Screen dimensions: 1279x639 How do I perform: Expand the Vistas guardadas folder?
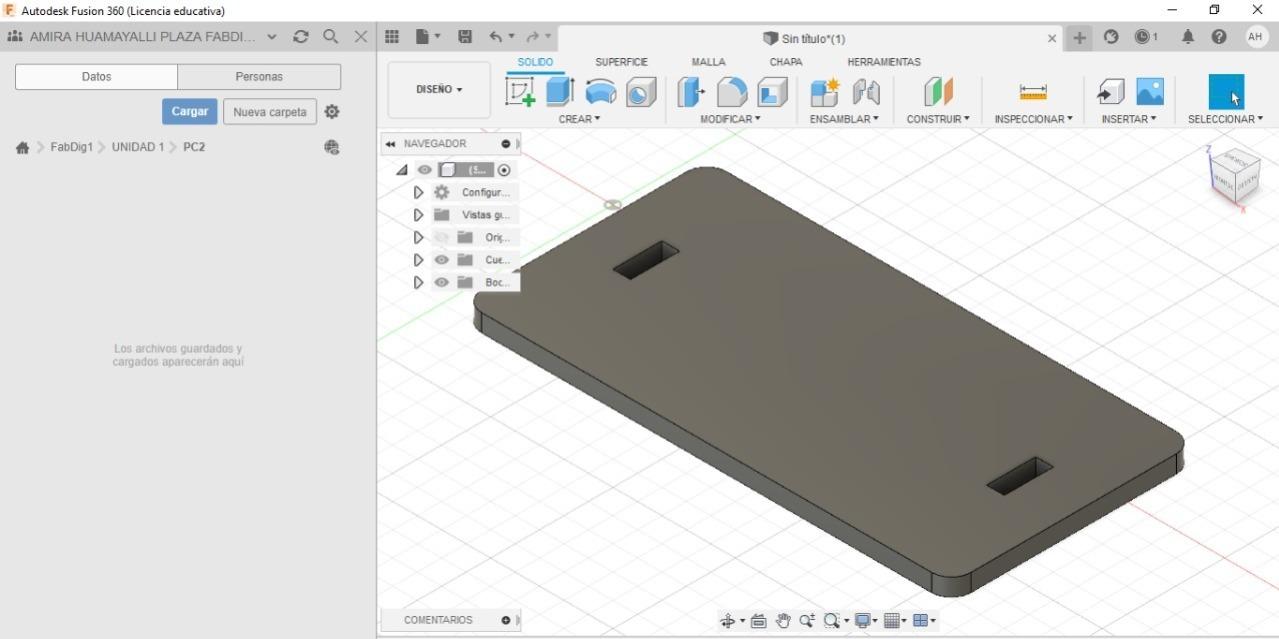(418, 215)
